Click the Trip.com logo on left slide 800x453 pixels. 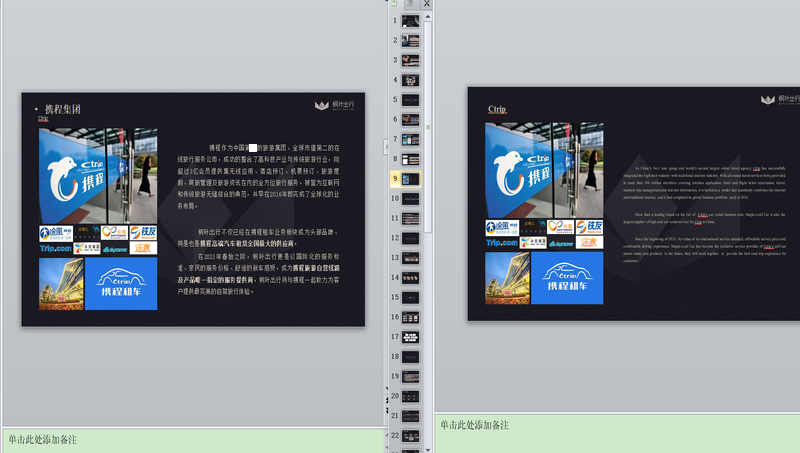56,248
